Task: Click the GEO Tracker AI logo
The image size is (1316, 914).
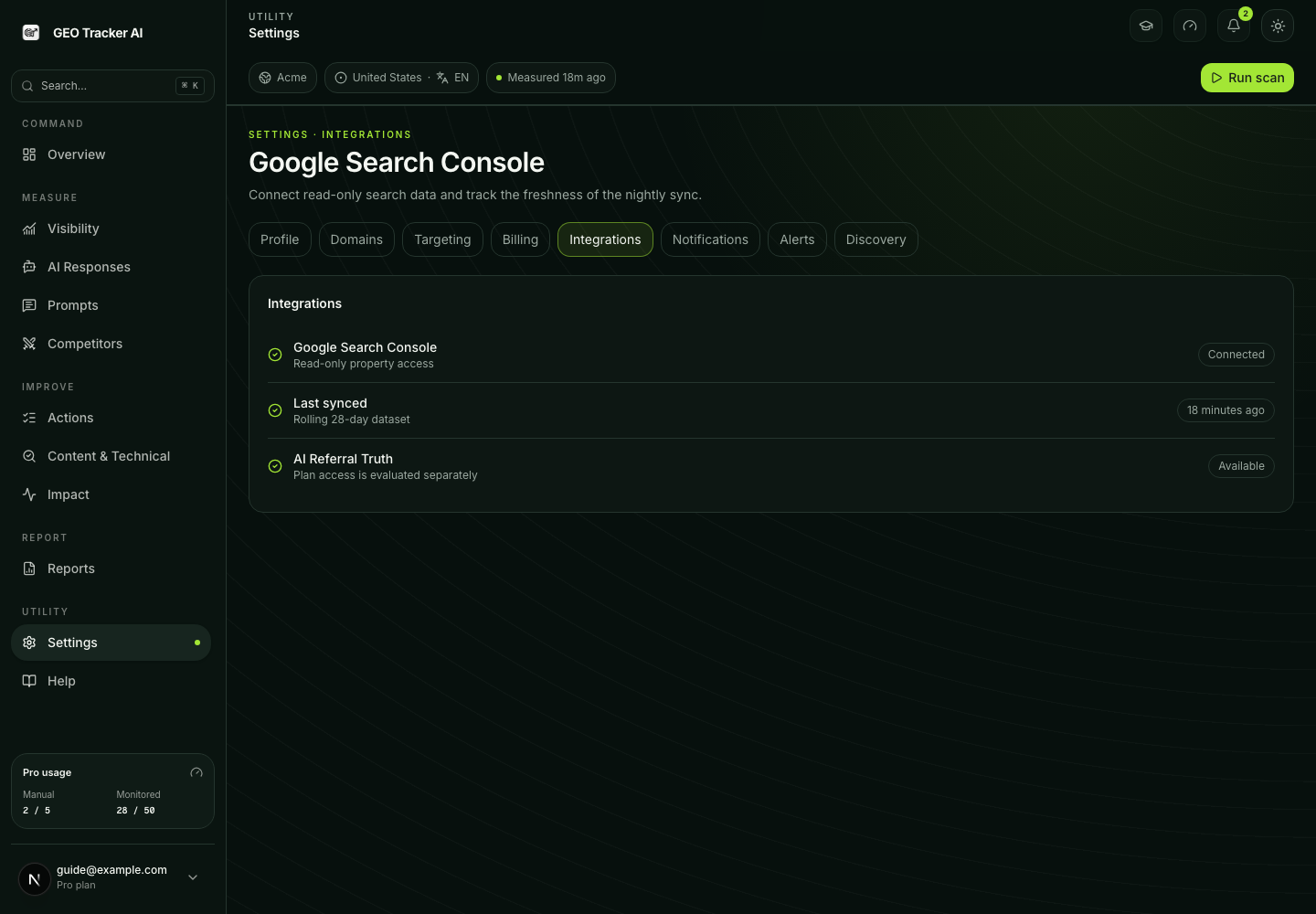Action: [x=31, y=33]
